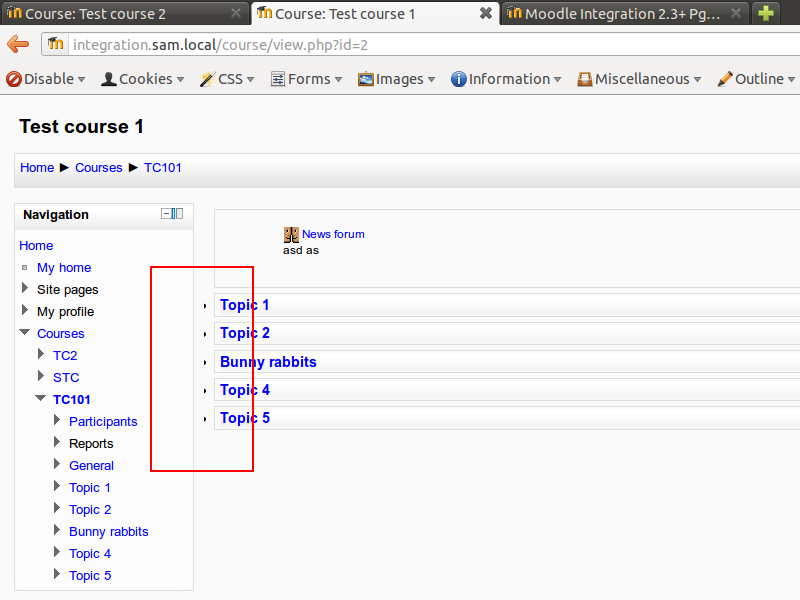Toggle the Topic 2 section in course content
This screenshot has width=800, height=600.
(205, 334)
